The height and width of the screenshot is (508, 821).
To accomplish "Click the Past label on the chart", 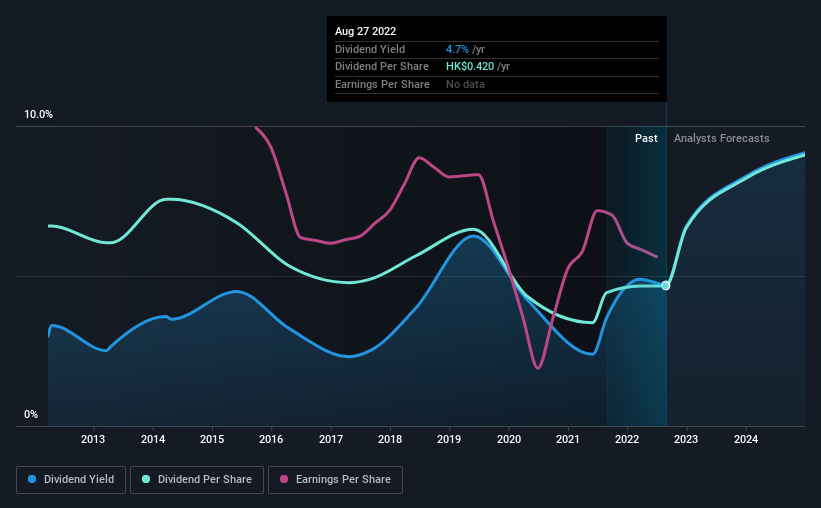I will [646, 138].
